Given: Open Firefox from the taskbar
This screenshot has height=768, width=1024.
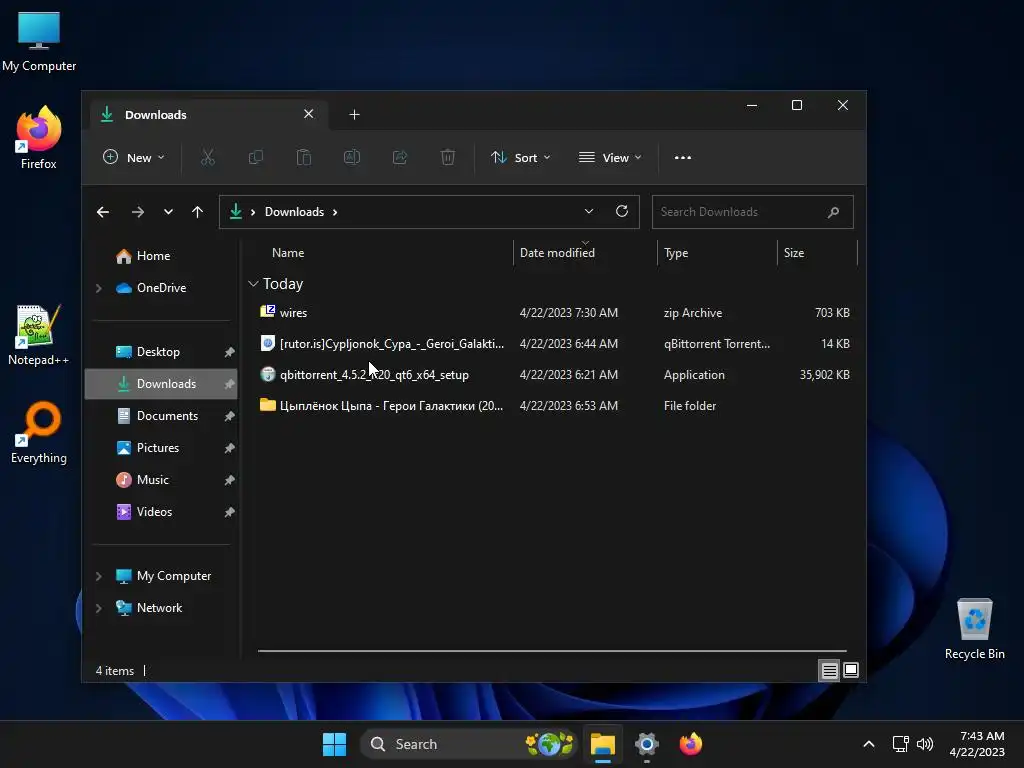Looking at the screenshot, I should pyautogui.click(x=690, y=744).
